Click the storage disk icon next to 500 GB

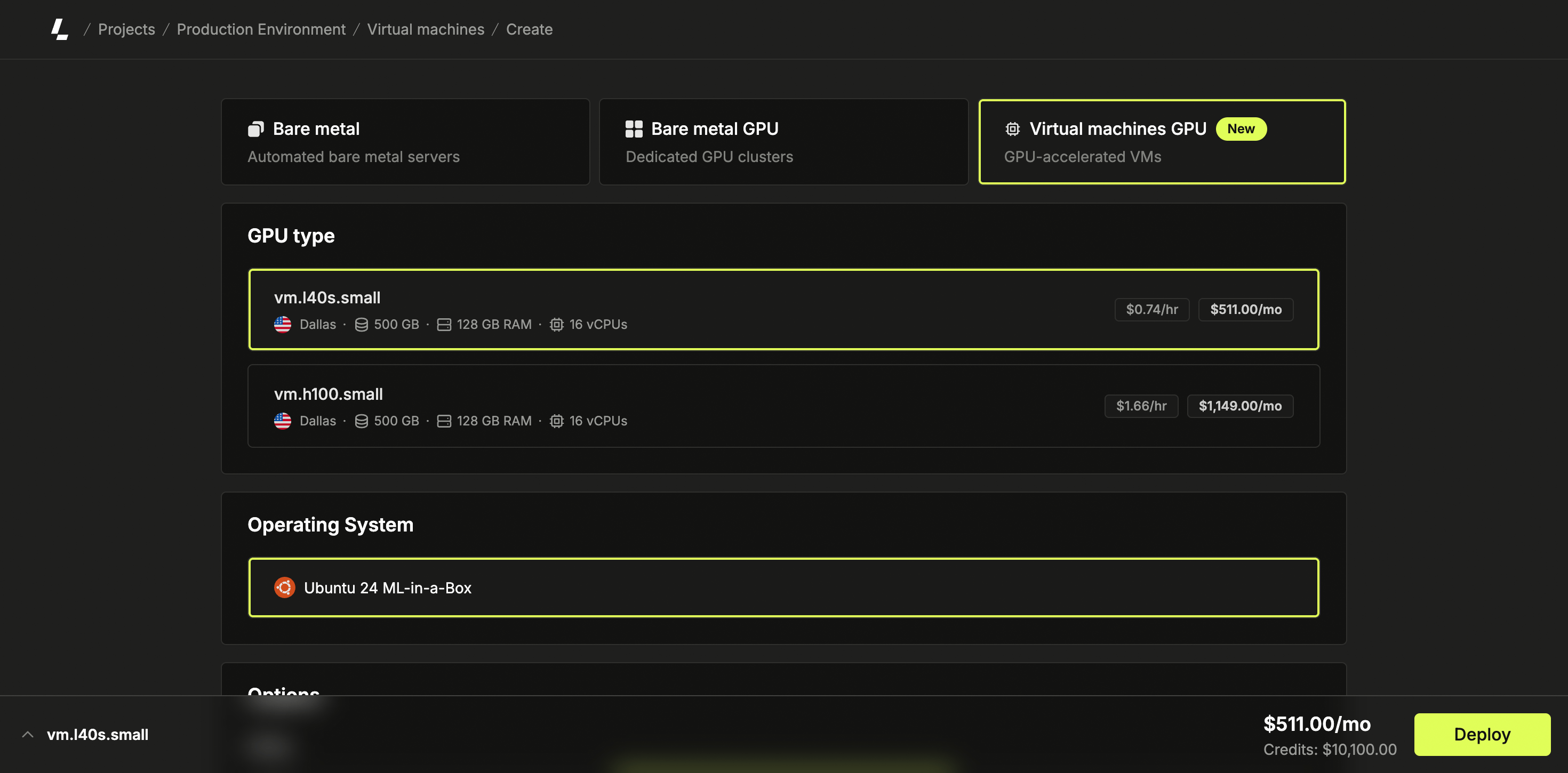click(361, 324)
